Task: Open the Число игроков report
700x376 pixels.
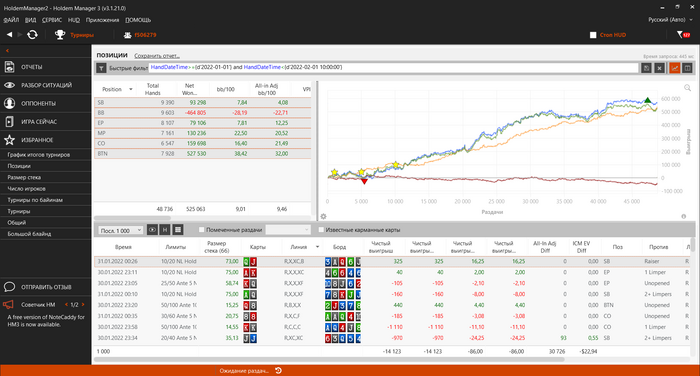Action: pos(26,188)
